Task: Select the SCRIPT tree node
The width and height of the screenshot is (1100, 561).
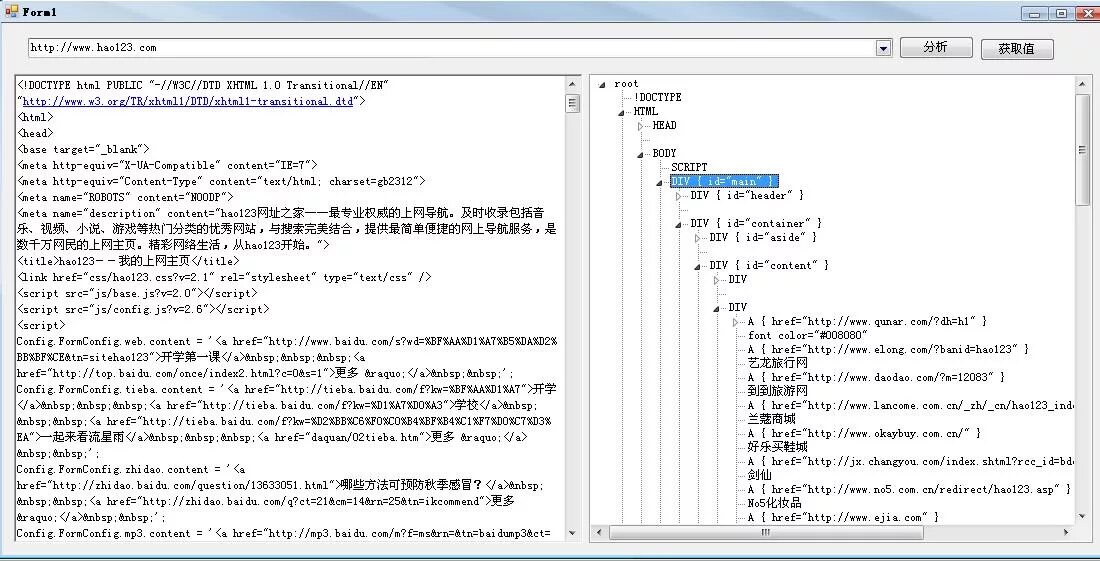Action: pos(689,168)
